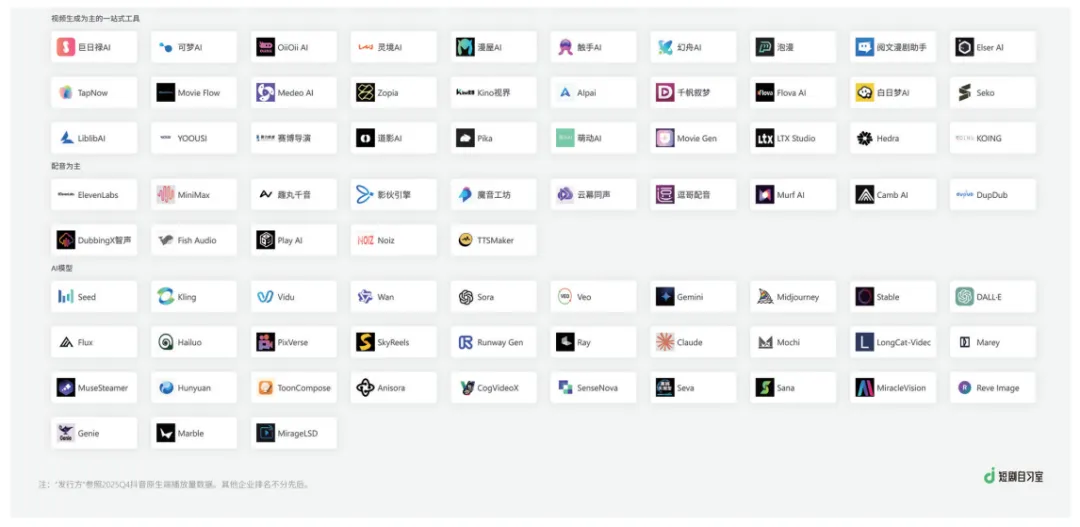The height and width of the screenshot is (527, 1080).
Task: Click the Zopia logo icon
Action: click(366, 92)
